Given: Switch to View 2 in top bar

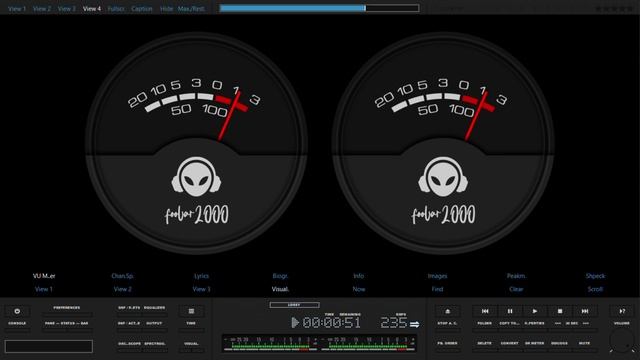Looking at the screenshot, I should click(x=42, y=9).
